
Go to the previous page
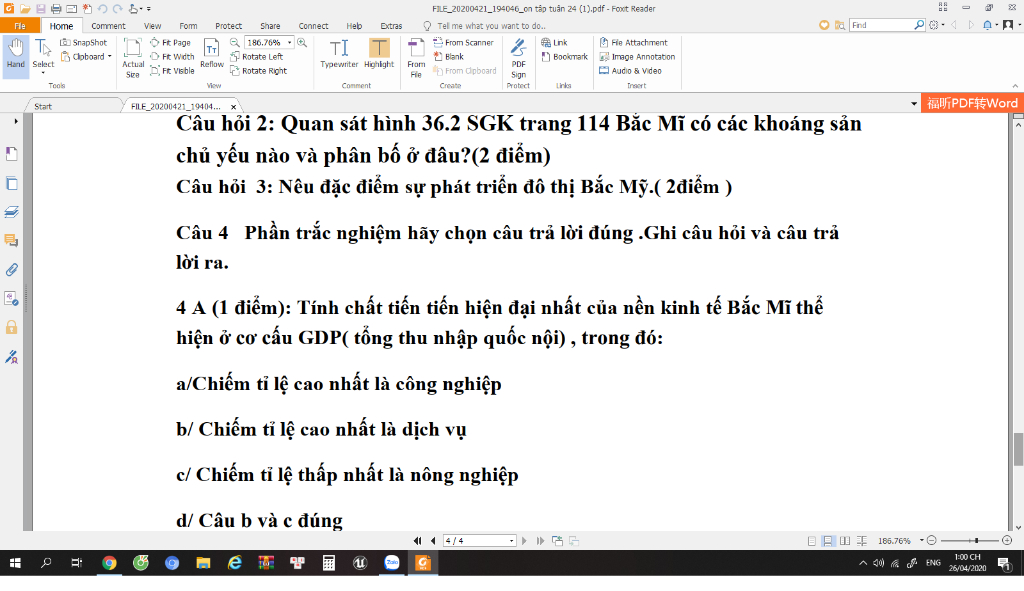(433, 541)
